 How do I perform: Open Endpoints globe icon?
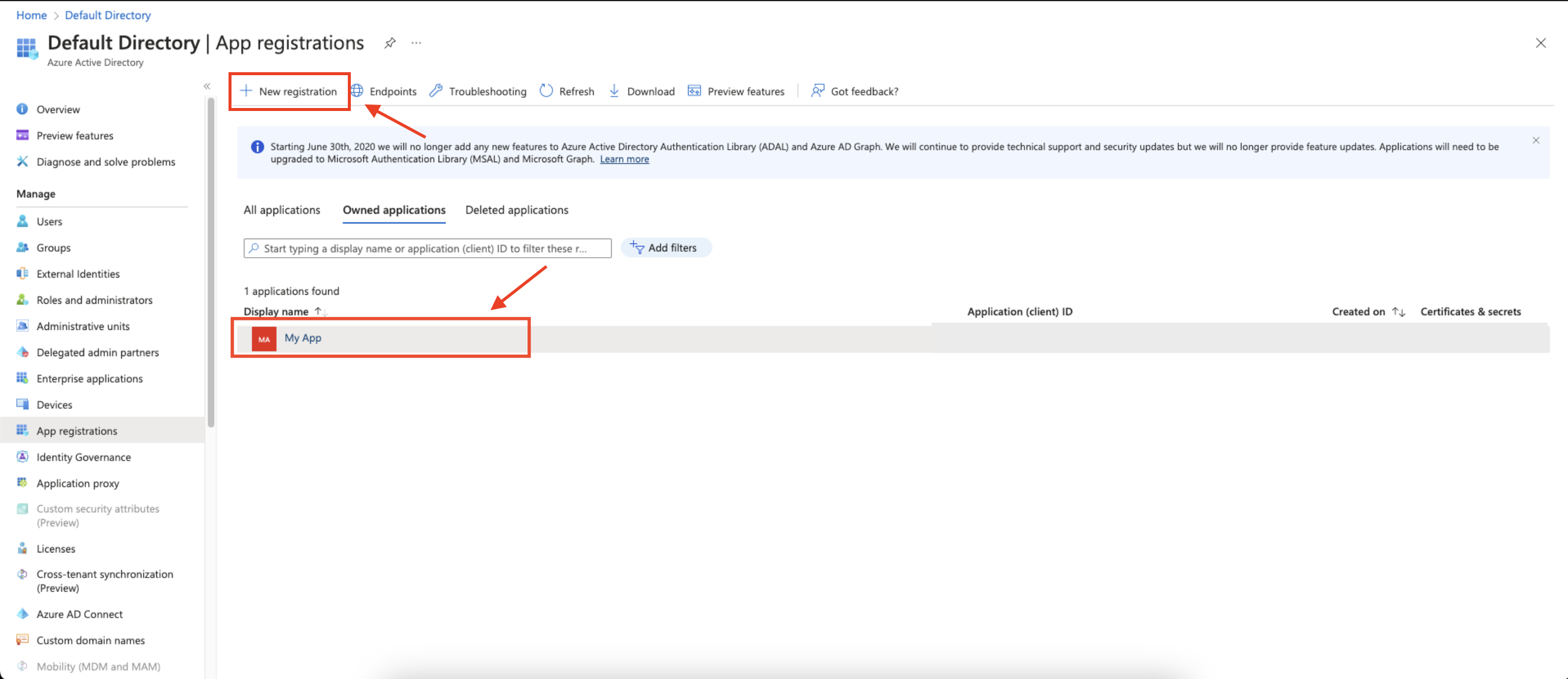[357, 91]
